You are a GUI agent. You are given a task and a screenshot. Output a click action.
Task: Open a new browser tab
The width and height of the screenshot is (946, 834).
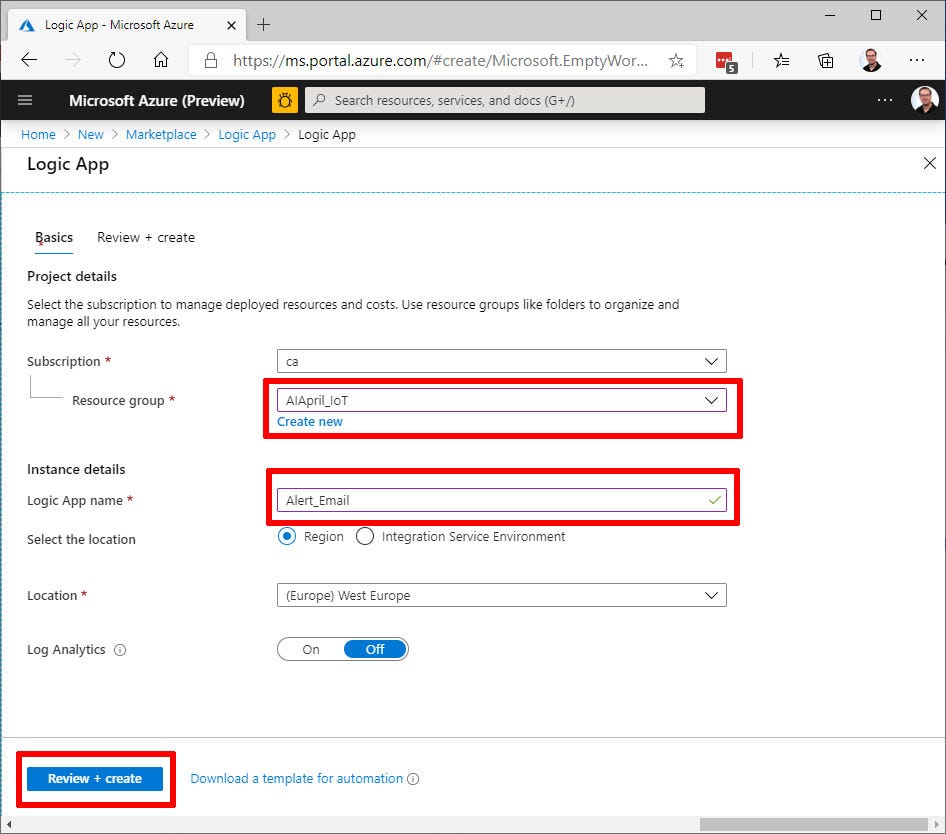tap(264, 25)
